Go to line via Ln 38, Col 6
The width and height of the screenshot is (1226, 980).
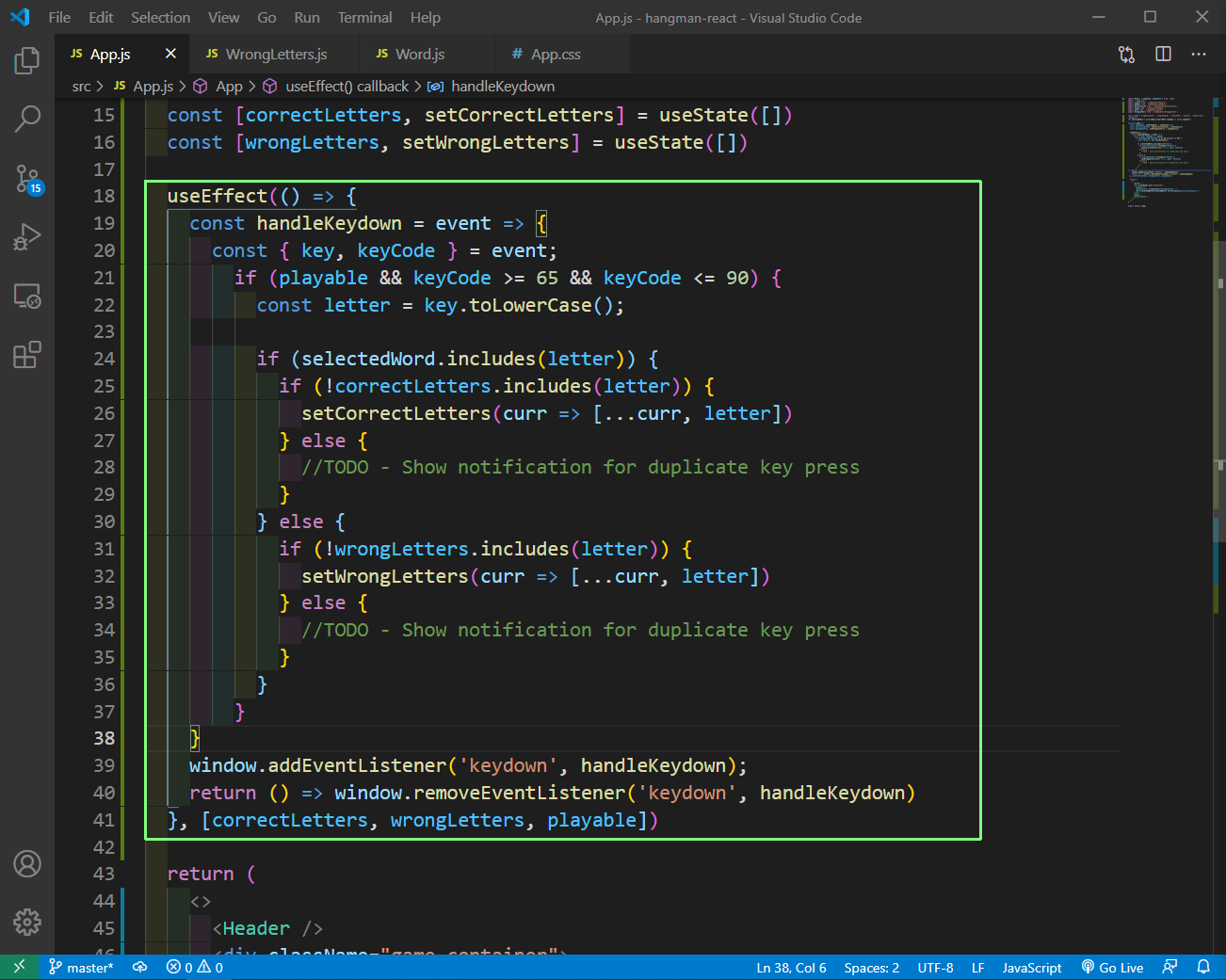point(791,967)
